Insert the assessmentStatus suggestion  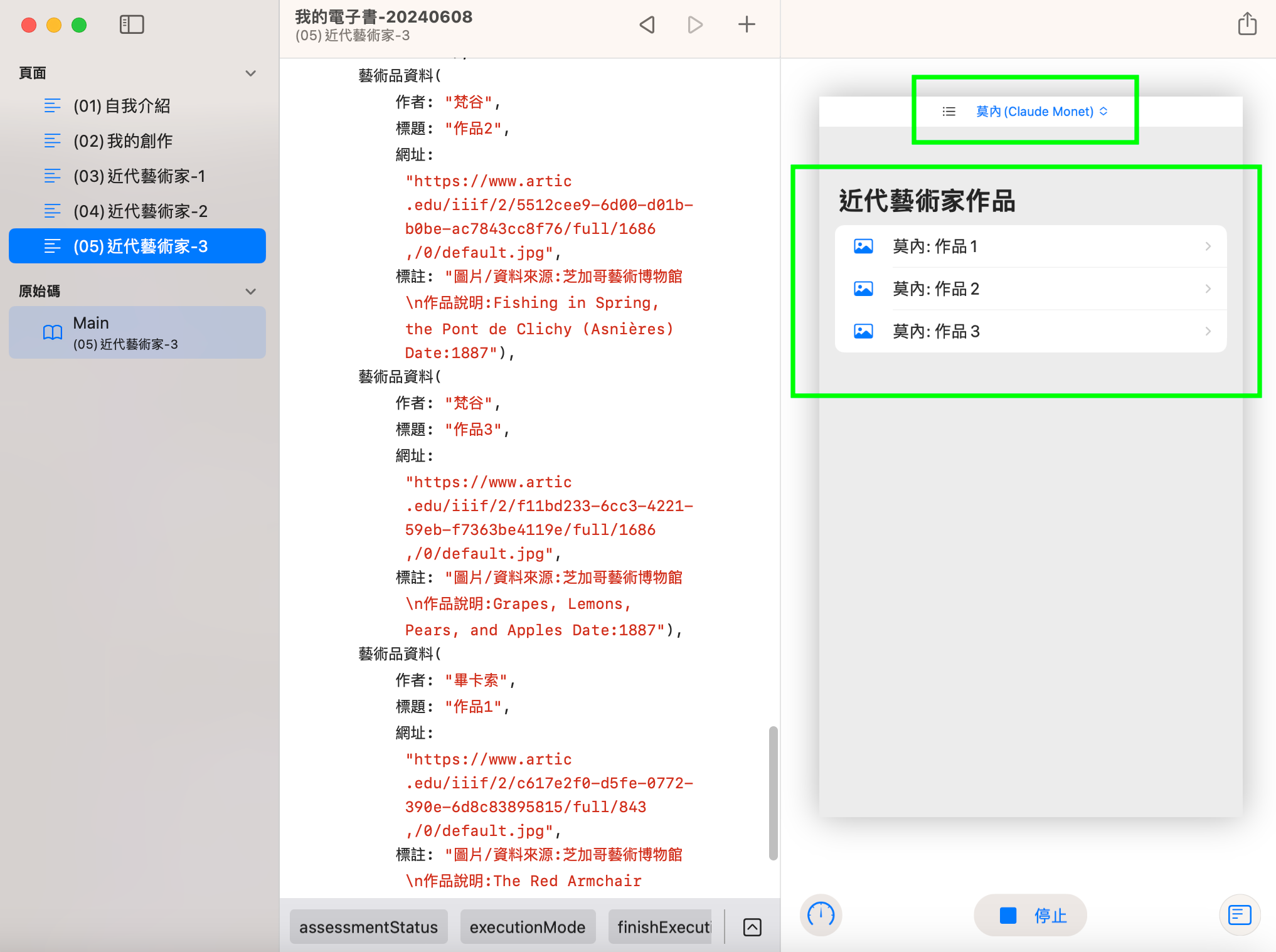pyautogui.click(x=368, y=927)
